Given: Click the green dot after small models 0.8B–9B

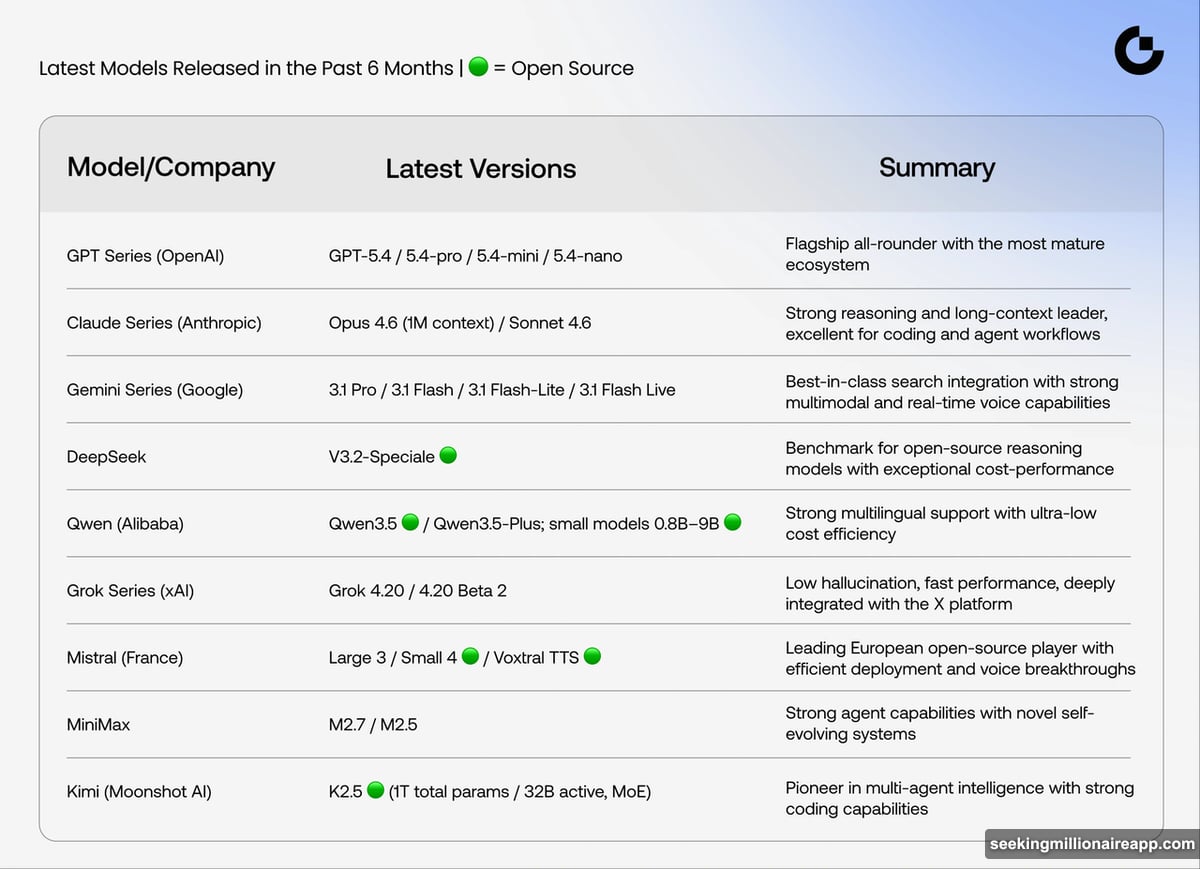Looking at the screenshot, I should (732, 523).
